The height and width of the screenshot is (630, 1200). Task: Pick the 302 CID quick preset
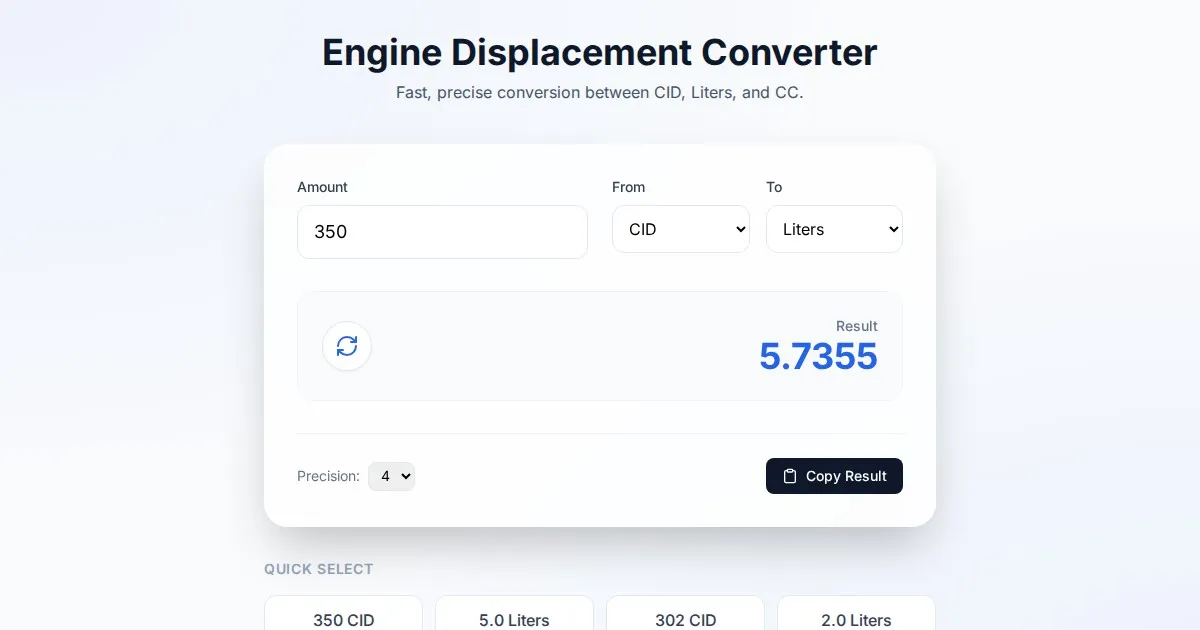click(685, 618)
